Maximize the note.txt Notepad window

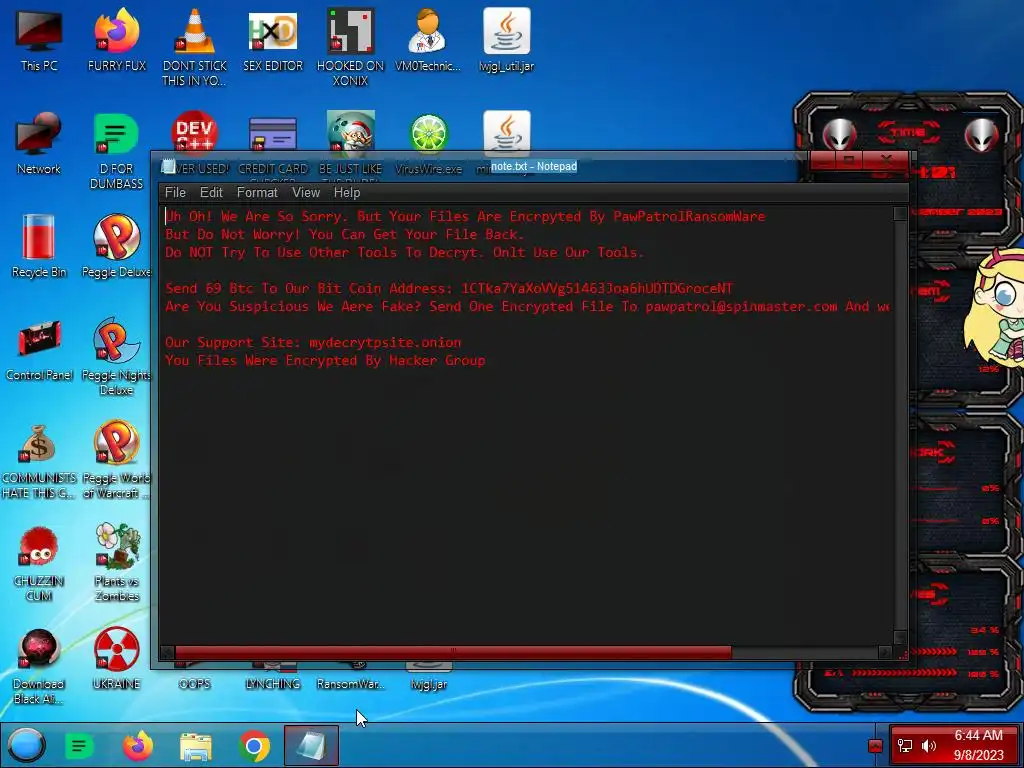849,160
